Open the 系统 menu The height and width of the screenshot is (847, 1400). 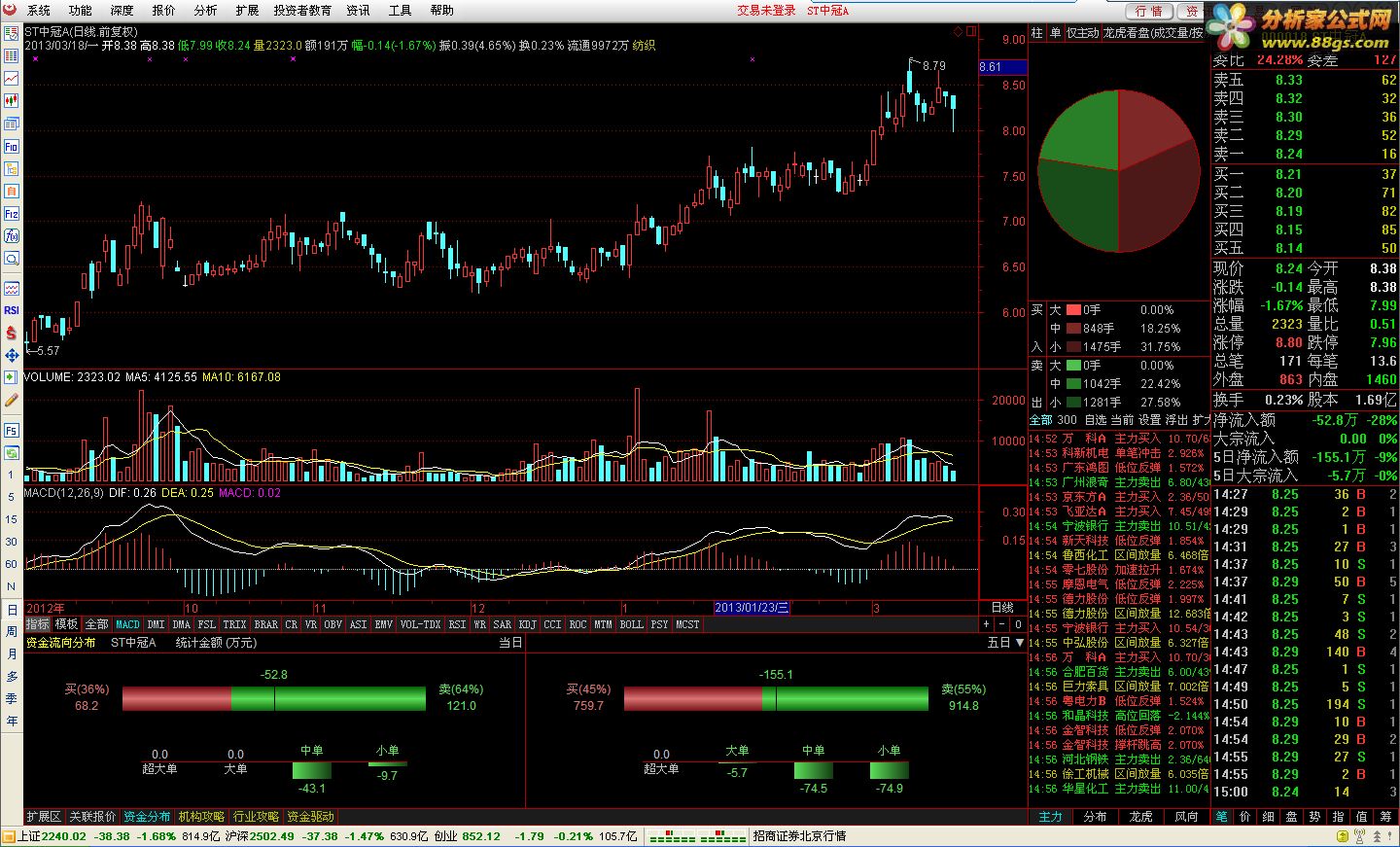click(x=39, y=11)
